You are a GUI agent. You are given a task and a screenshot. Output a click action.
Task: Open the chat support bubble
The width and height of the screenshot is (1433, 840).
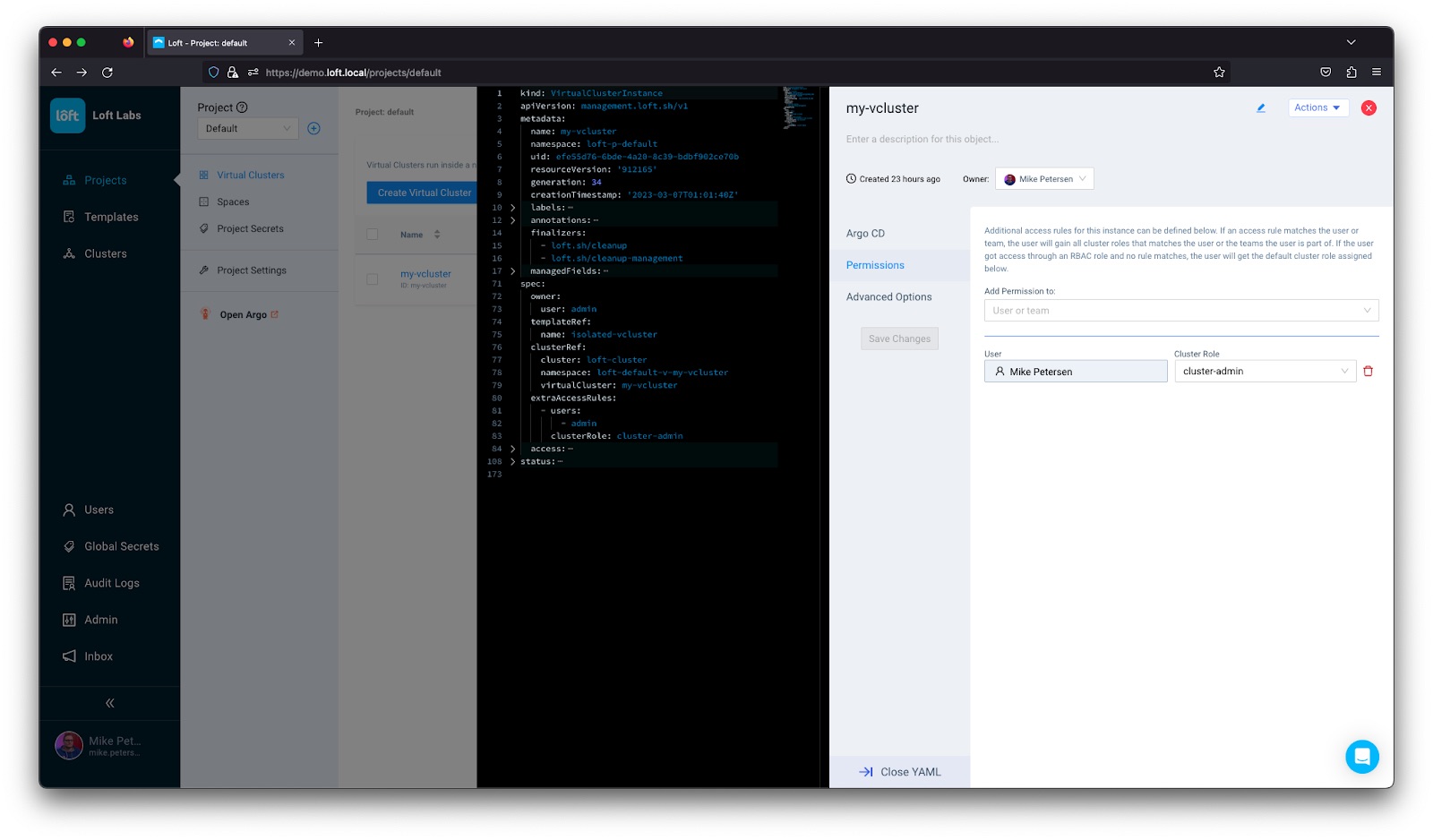point(1362,757)
